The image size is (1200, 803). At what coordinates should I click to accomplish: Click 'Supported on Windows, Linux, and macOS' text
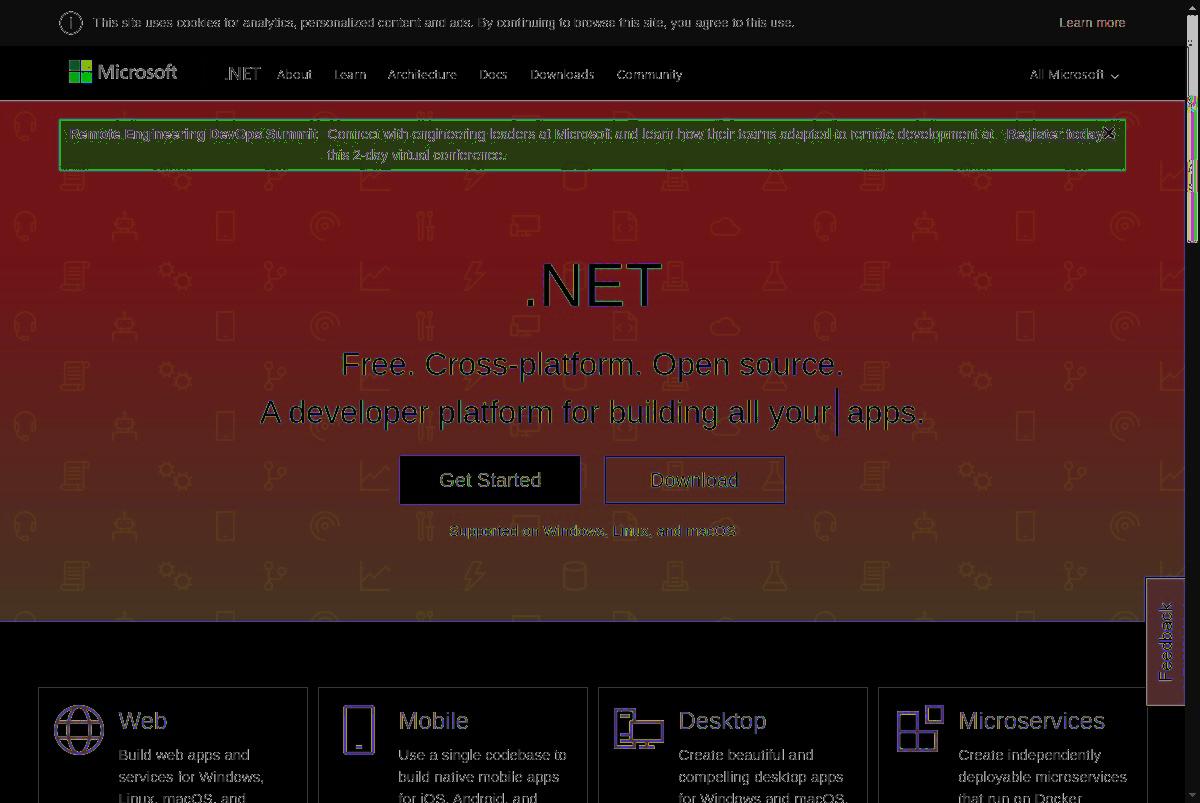tap(592, 531)
